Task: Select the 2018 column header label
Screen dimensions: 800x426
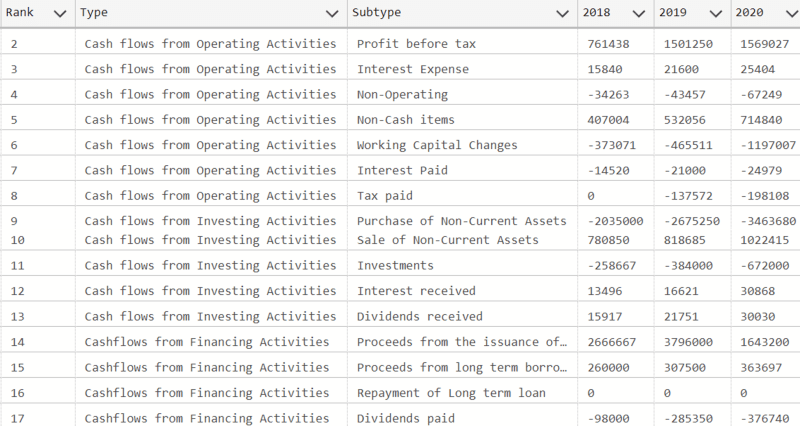Action: (x=596, y=12)
